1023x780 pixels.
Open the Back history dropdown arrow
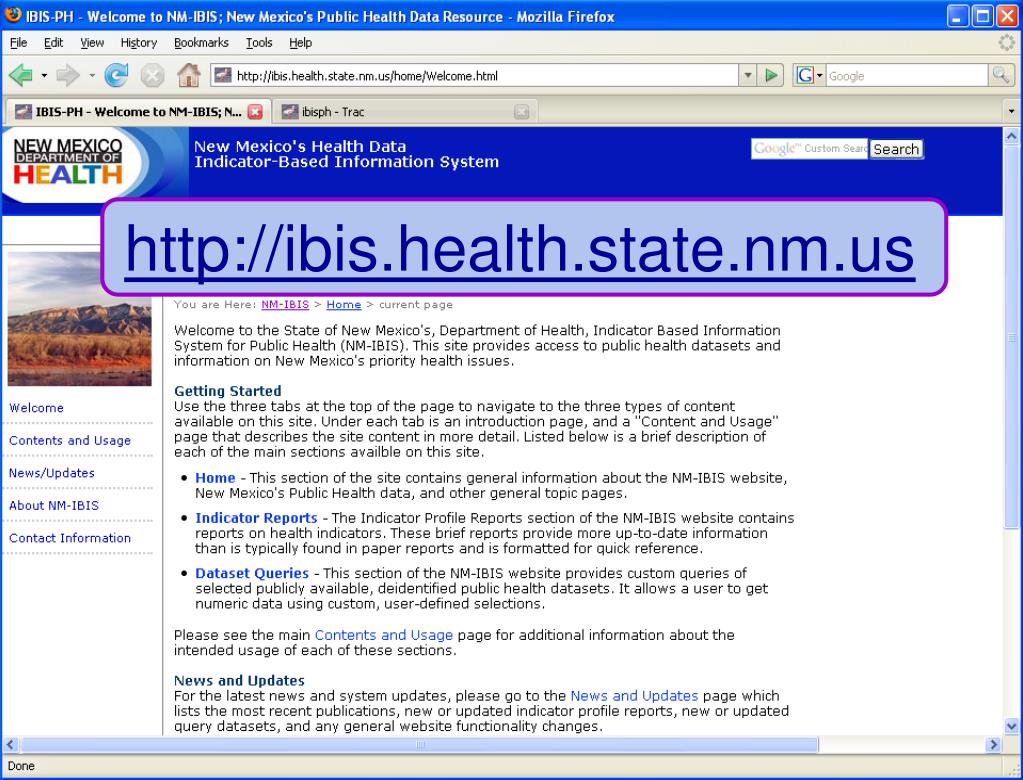point(44,76)
